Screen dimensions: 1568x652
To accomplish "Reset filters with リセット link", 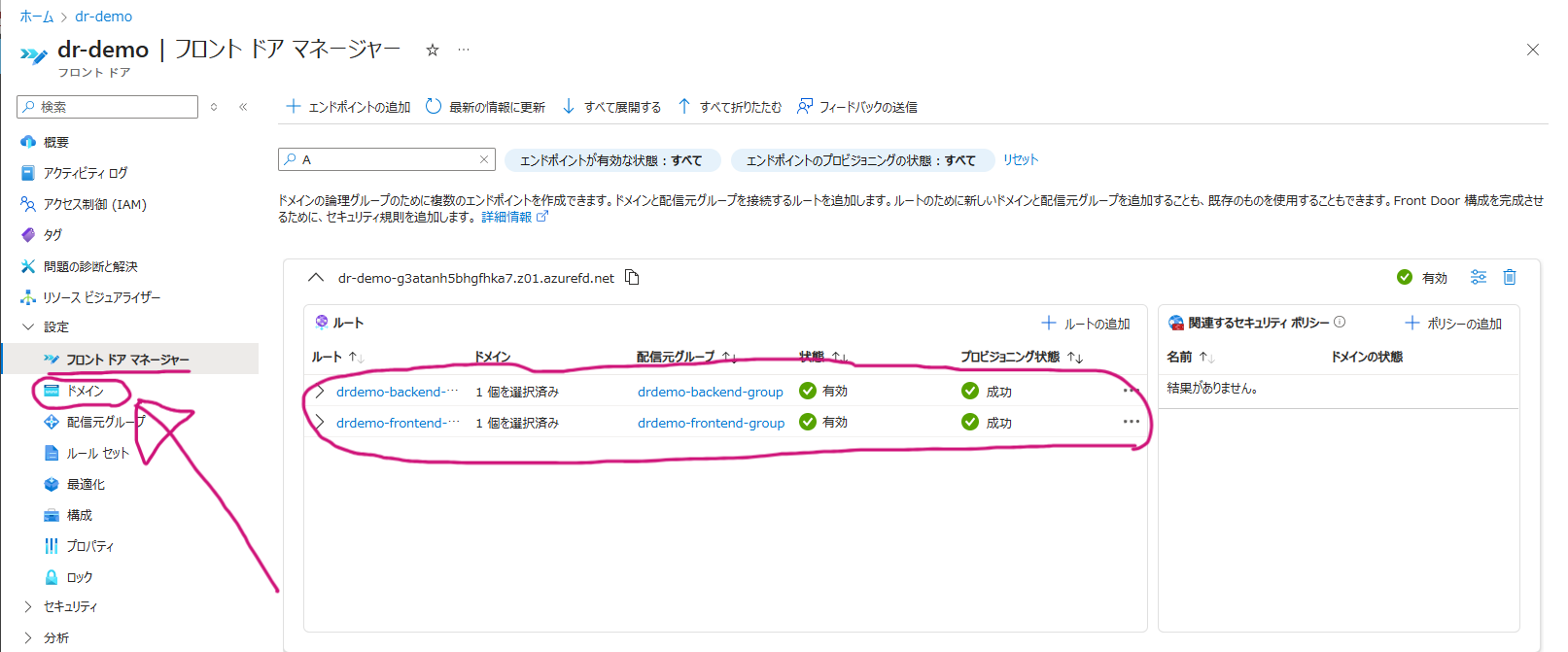I will point(1021,159).
